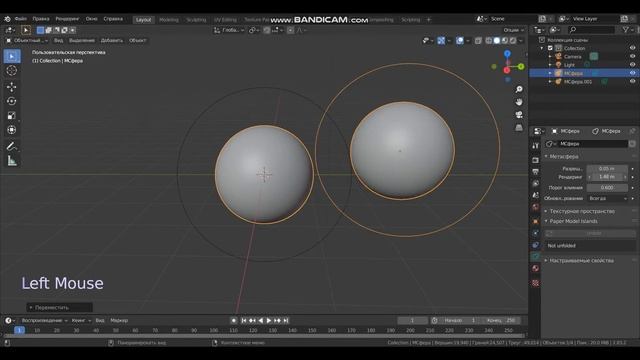
Task: Open the Tool properties tab
Action: [x=536, y=146]
